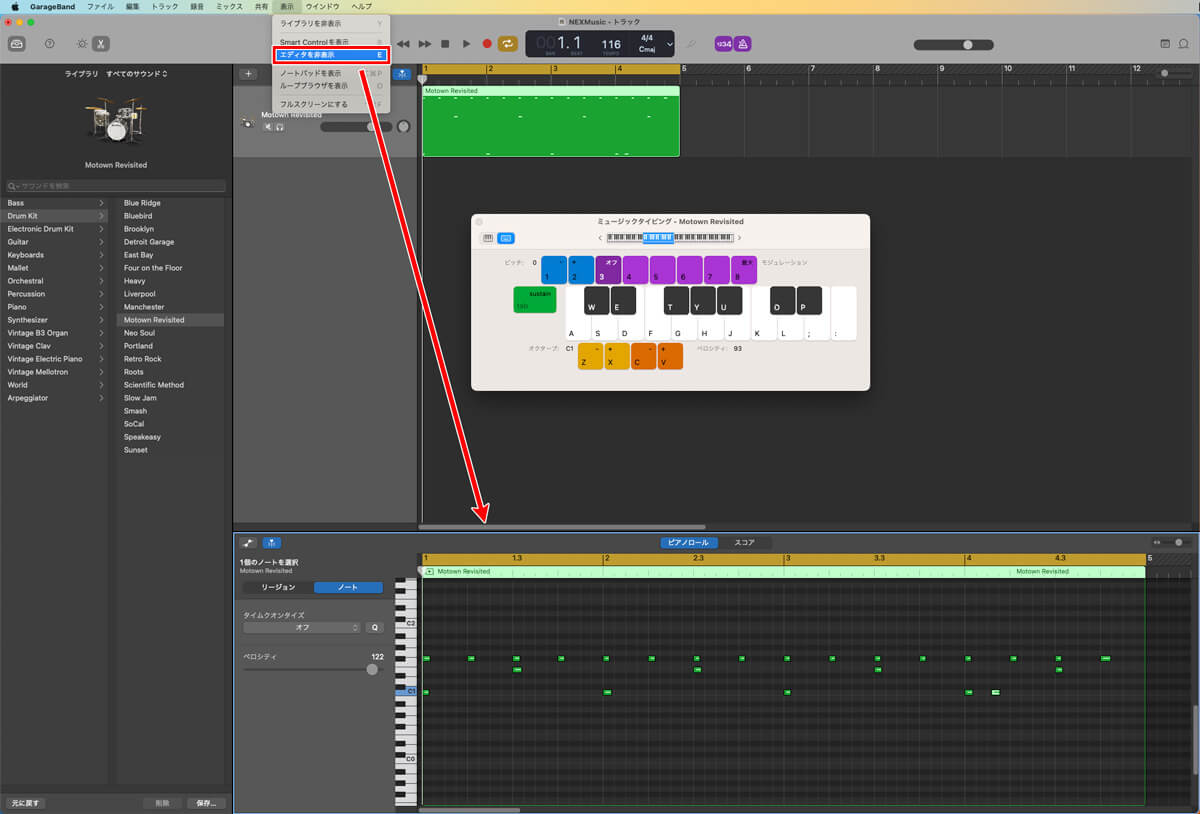Select typing view in Musical Typing window
Viewport: 1200px width, 814px height.
[506, 238]
